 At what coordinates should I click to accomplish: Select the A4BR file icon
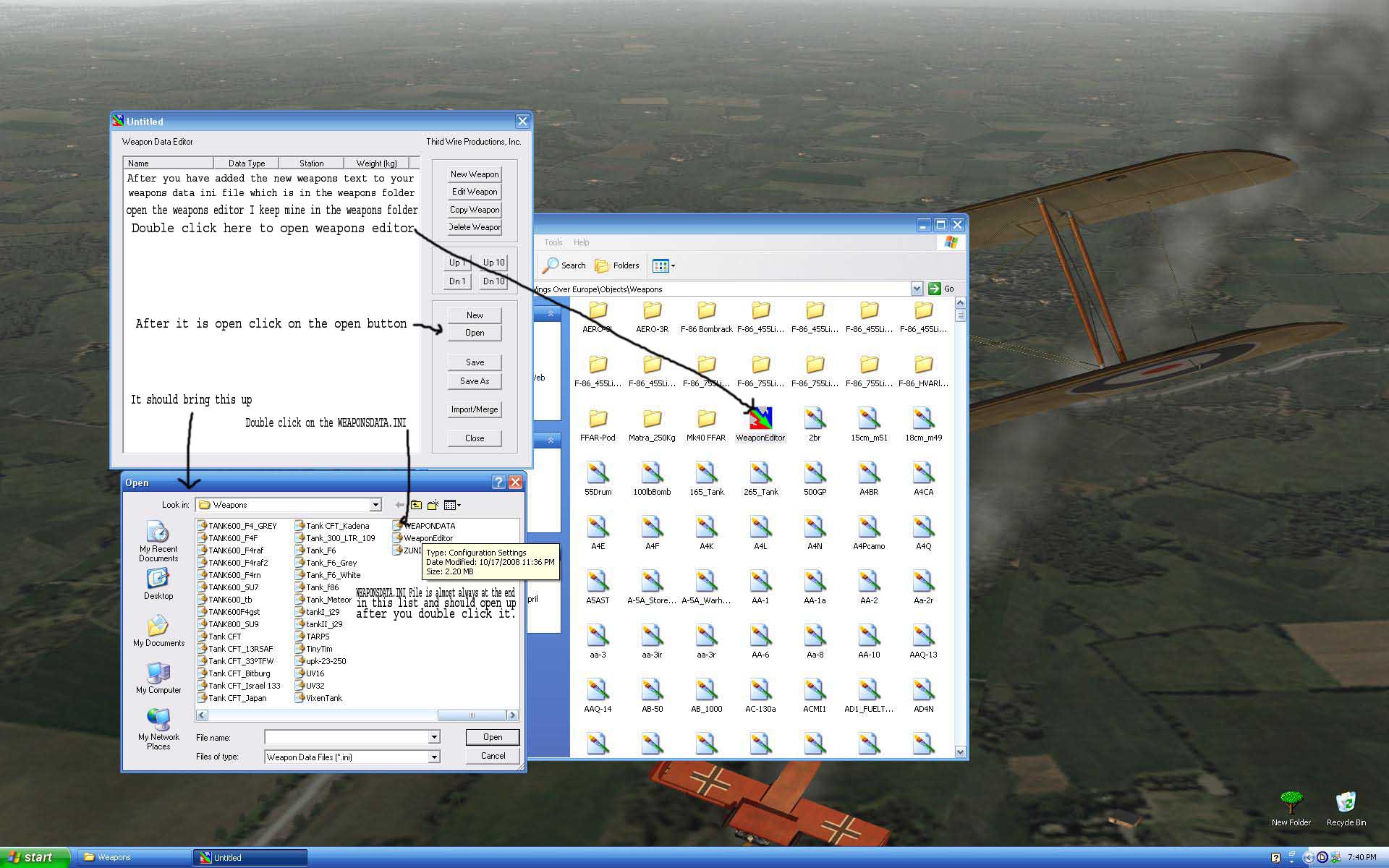[869, 478]
